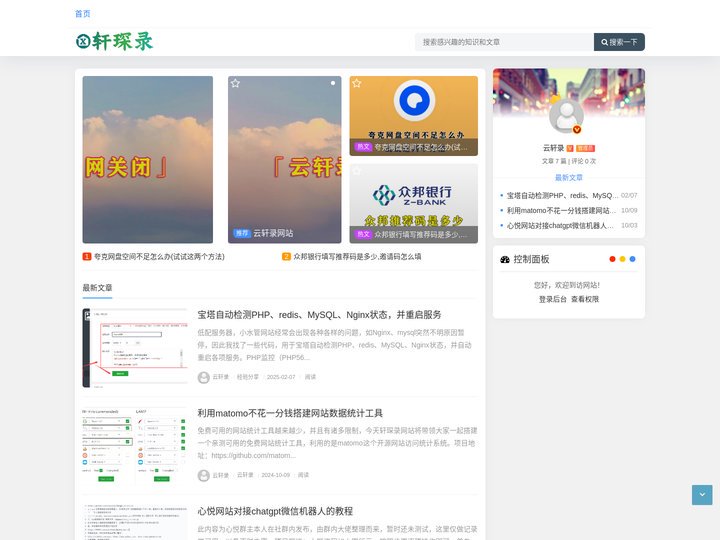Viewport: 720px width, 540px height.
Task: Click the 阅读 link under 宝塔 article
Action: coord(310,377)
